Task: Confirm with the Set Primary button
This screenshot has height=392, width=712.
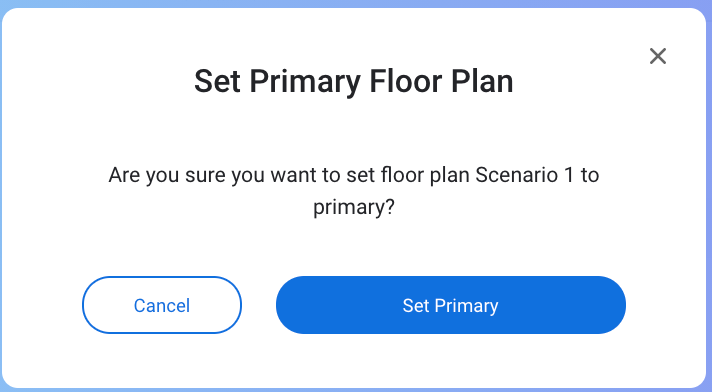Action: click(450, 305)
